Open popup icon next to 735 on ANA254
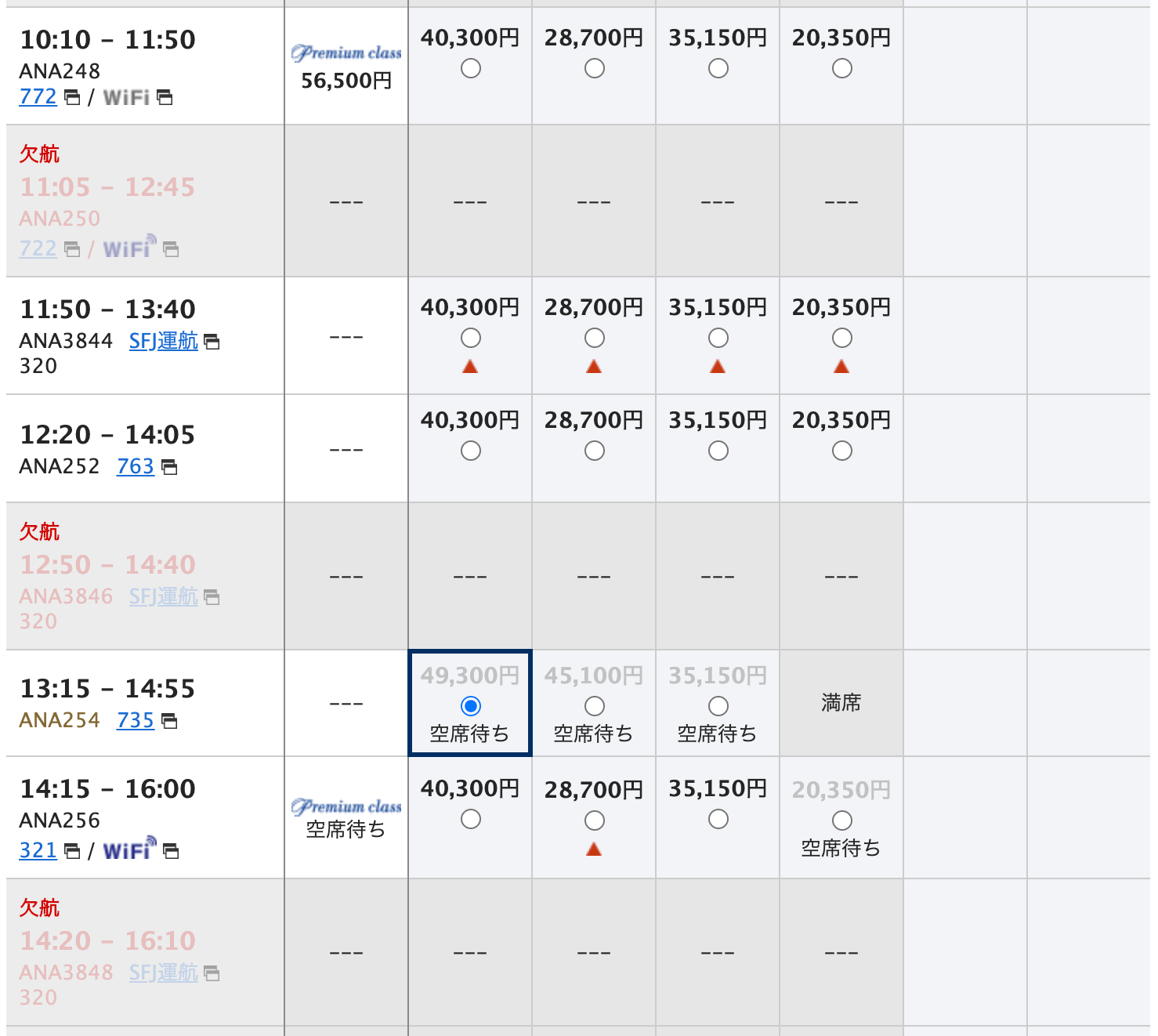This screenshot has height=1036, width=1158. [x=169, y=721]
